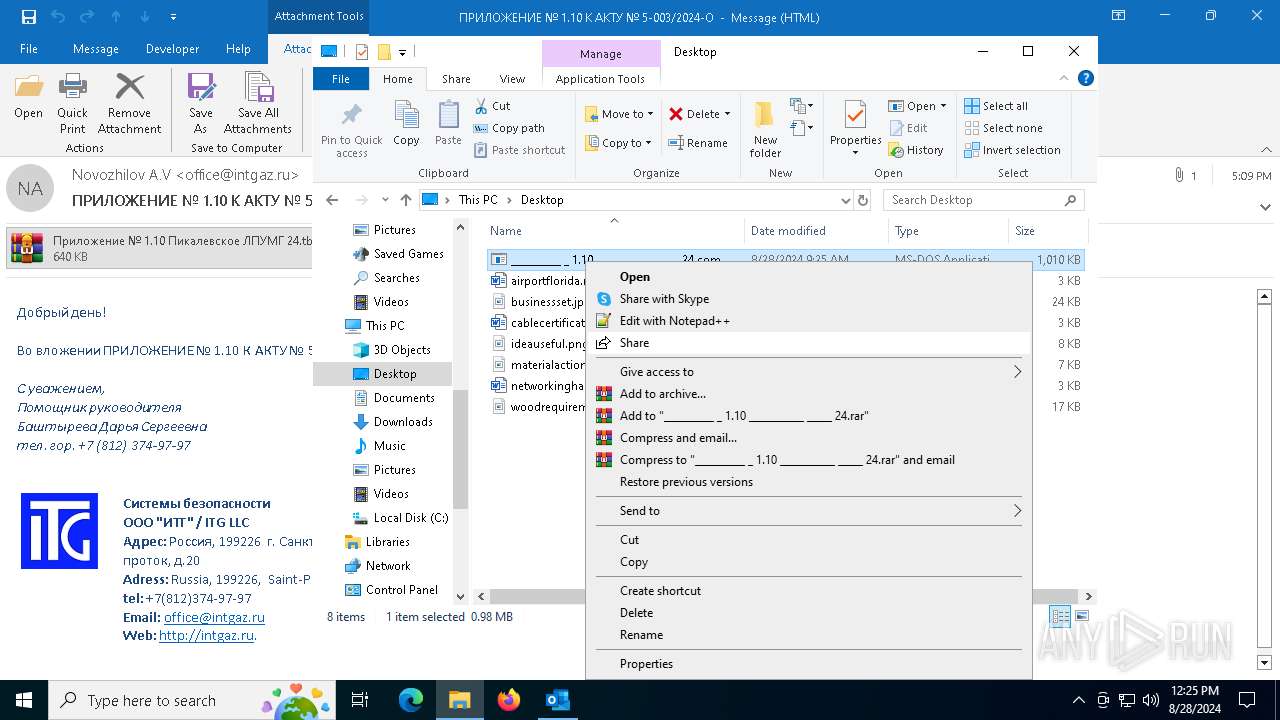Click the Name column header

coord(614,230)
